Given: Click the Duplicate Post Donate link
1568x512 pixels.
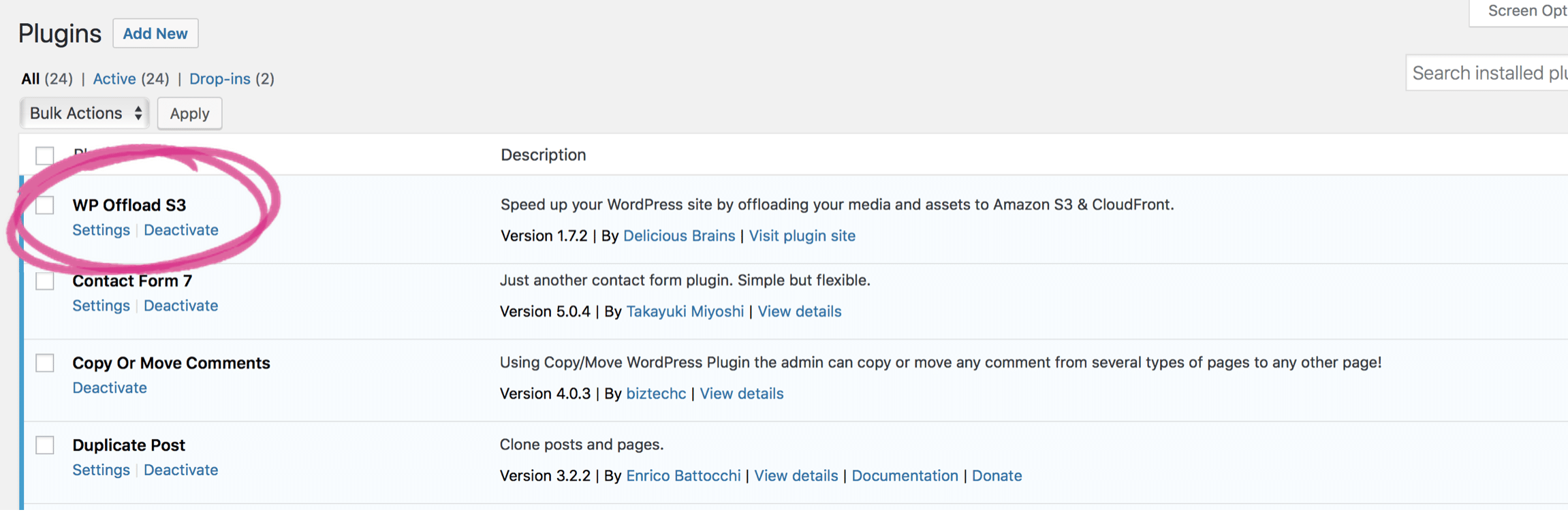Looking at the screenshot, I should [997, 476].
